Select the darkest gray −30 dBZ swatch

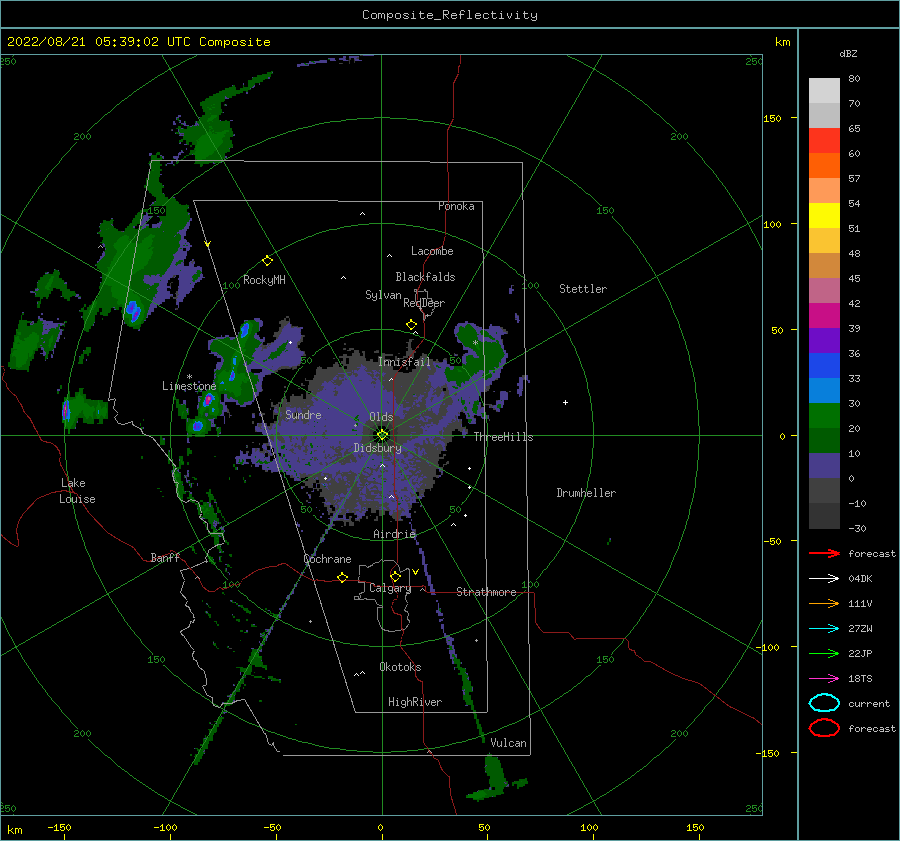coord(824,516)
